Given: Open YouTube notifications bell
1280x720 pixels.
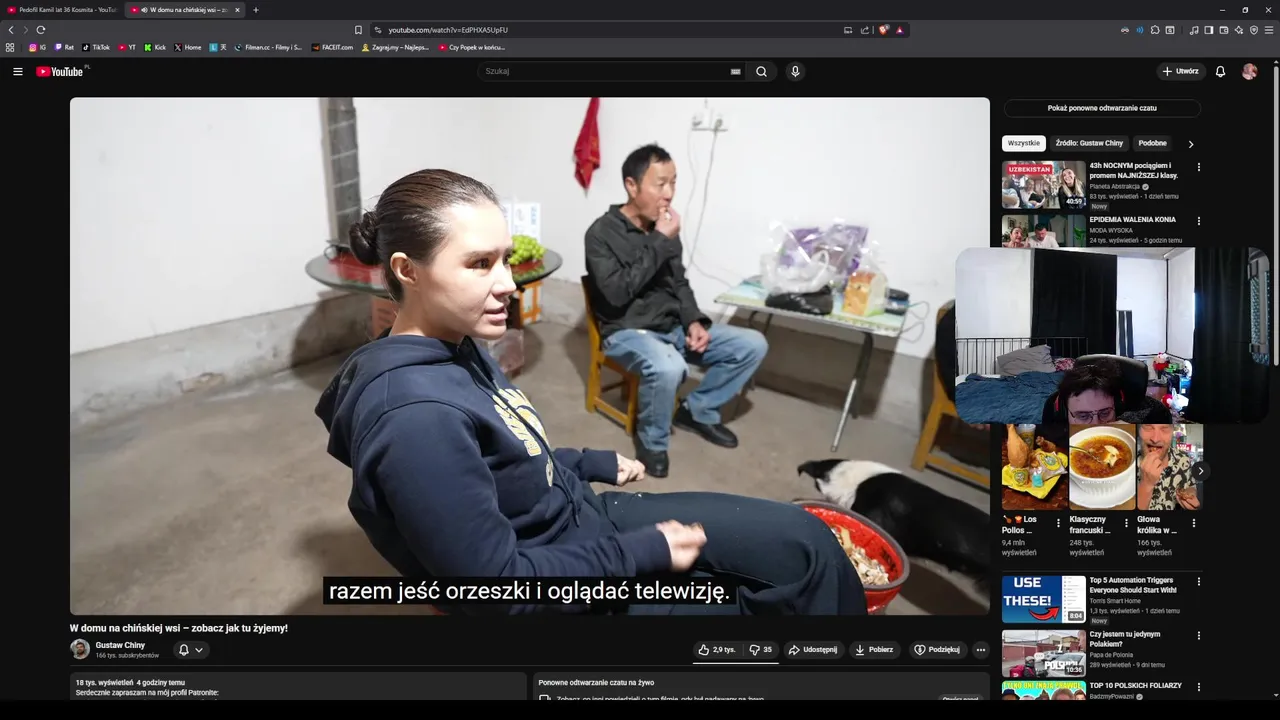Looking at the screenshot, I should click(x=1220, y=71).
